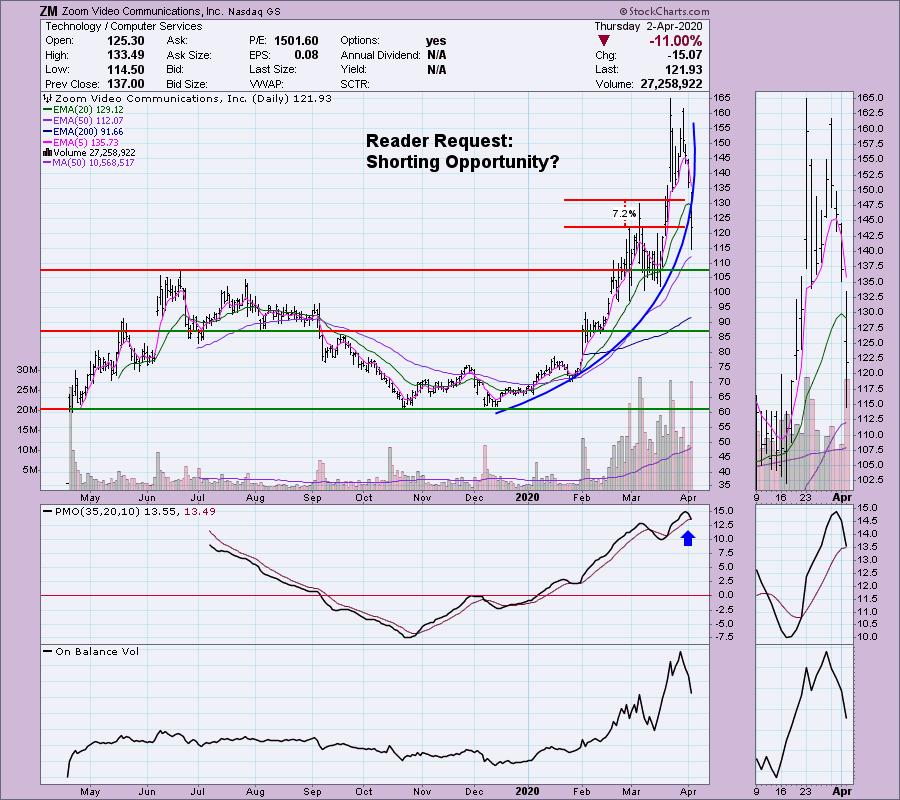The width and height of the screenshot is (900, 800).
Task: Click the ZM ticker symbol
Action: 48,11
